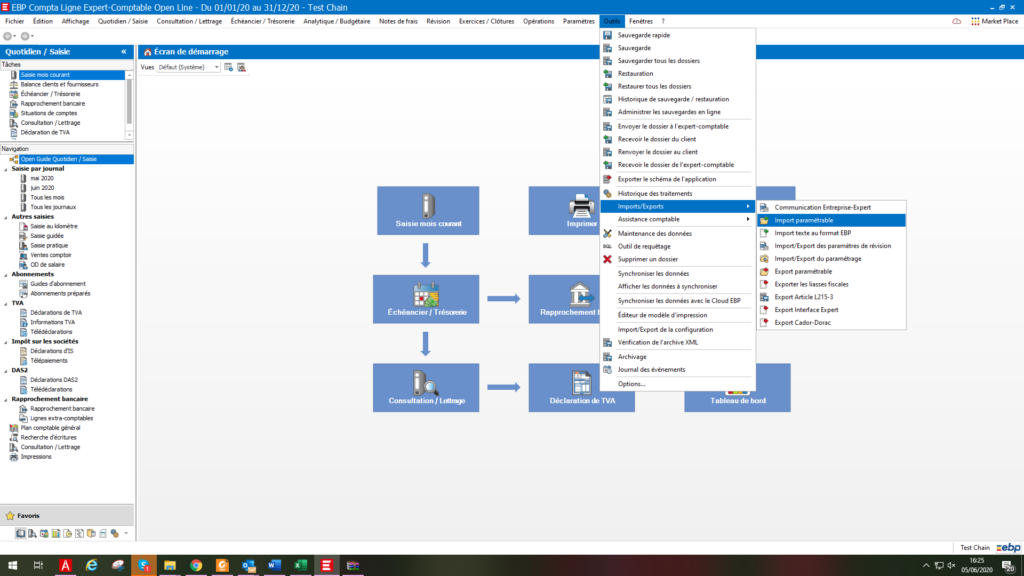Click the Favoris star icon
The height and width of the screenshot is (576, 1024).
tap(10, 516)
